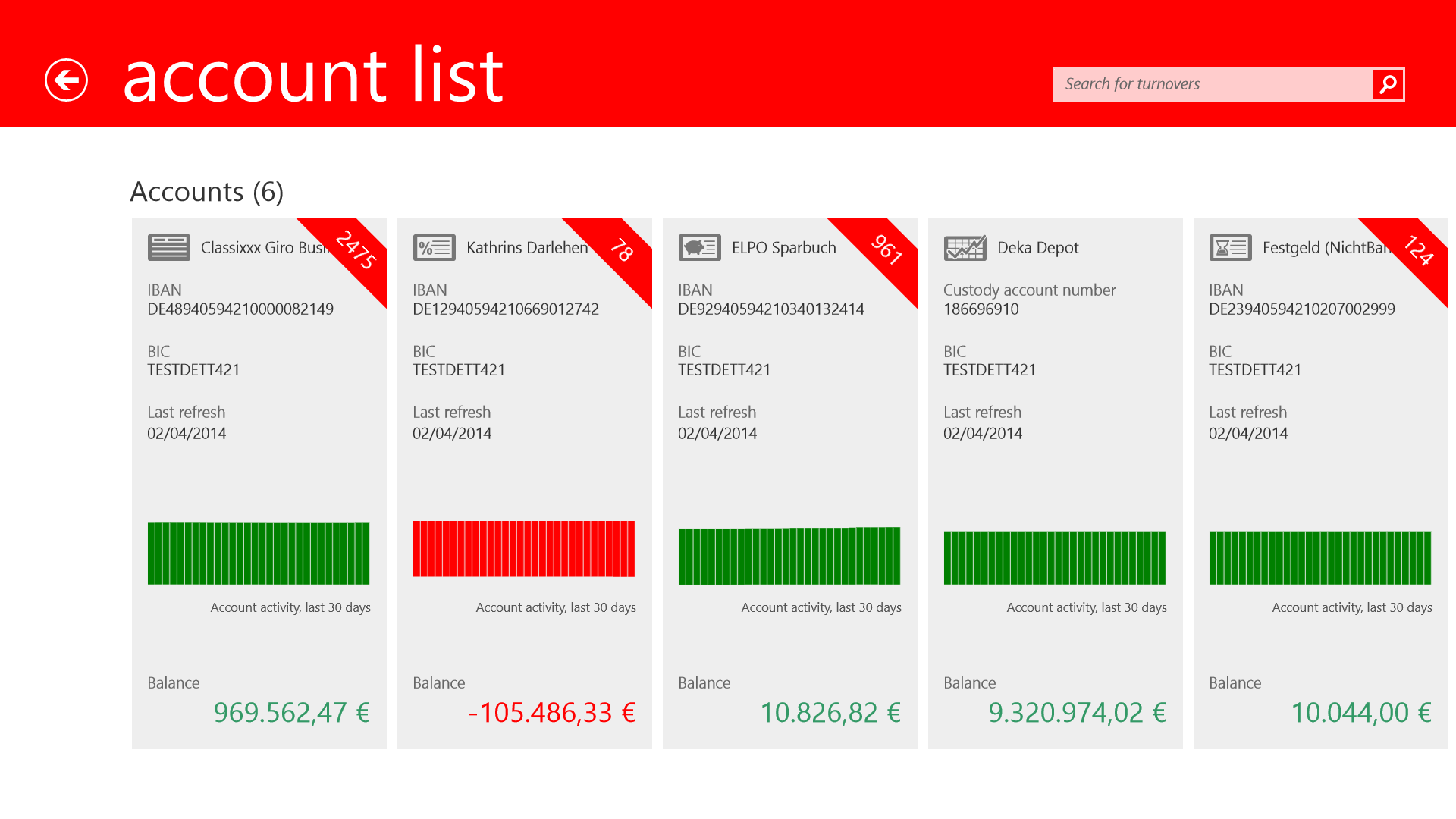Image resolution: width=1456 pixels, height=819 pixels.
Task: Click the Deka Depot activity chart
Action: point(1055,557)
